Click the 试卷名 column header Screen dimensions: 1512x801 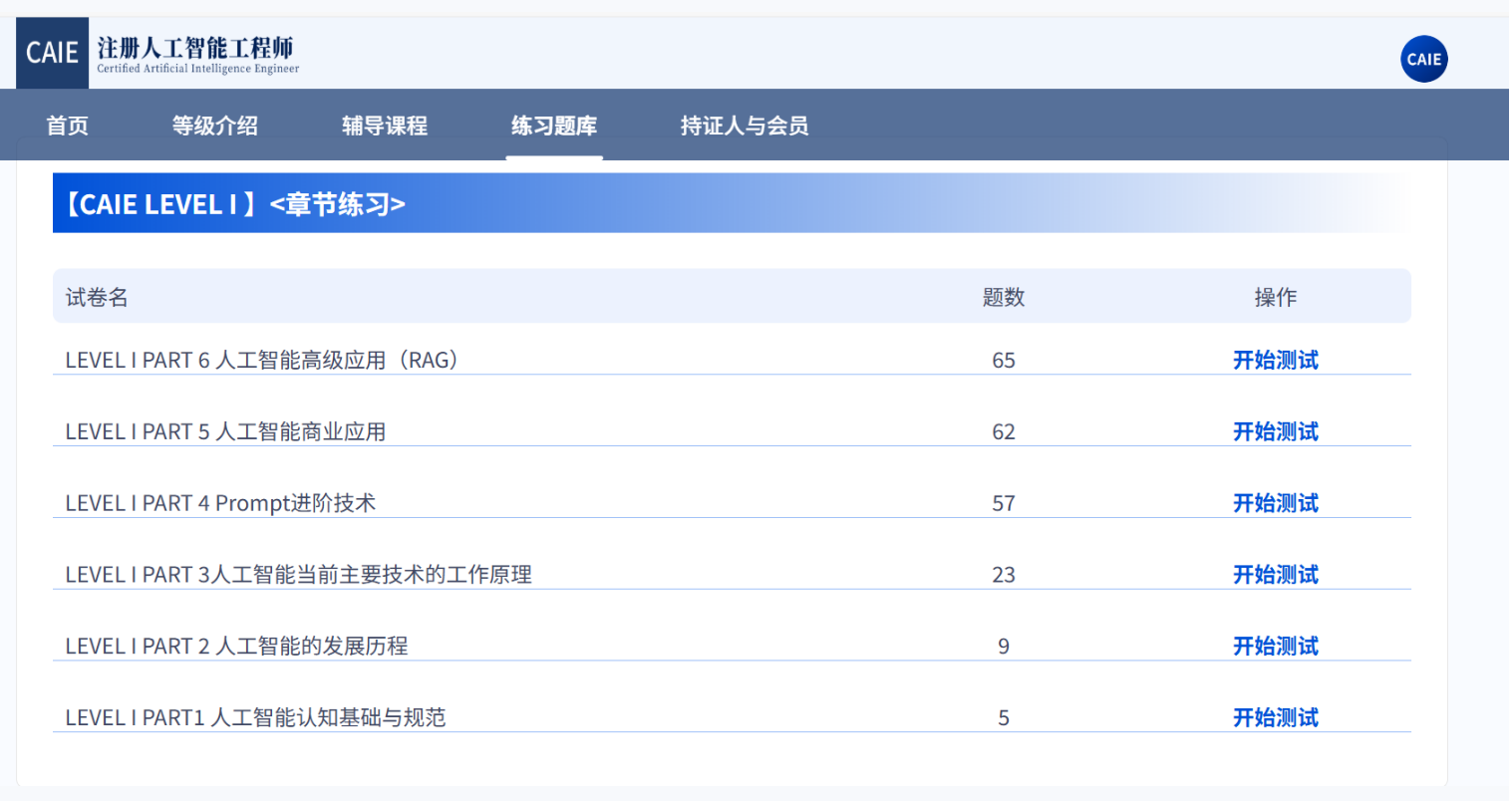point(97,297)
